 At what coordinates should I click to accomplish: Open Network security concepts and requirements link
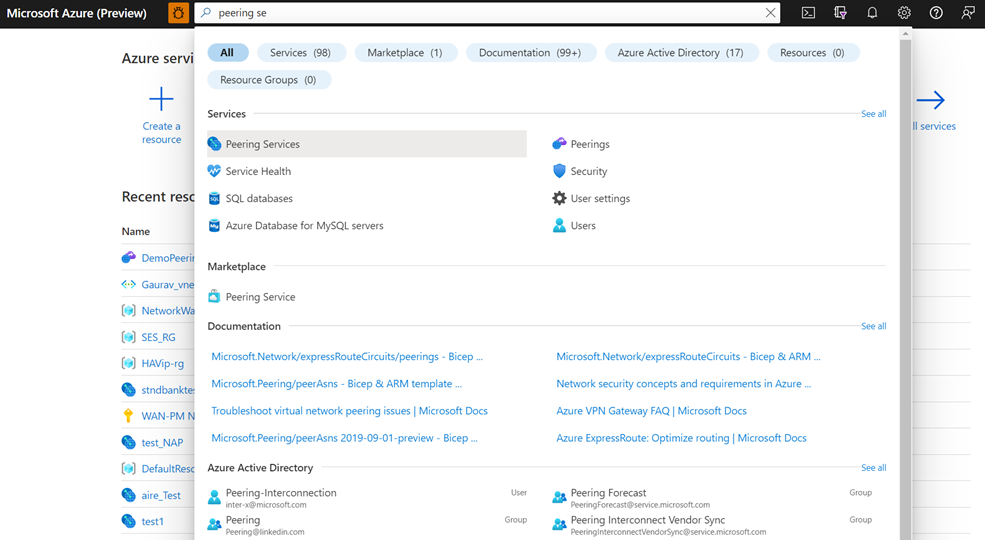pyautogui.click(x=683, y=383)
